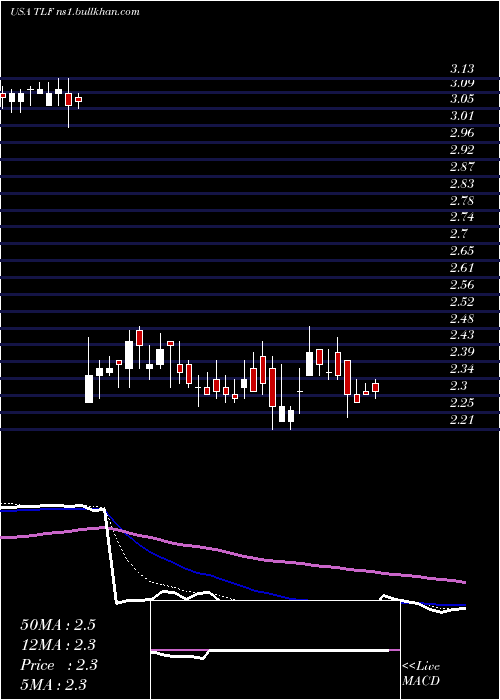Select the 2.78 price axis label

tap(462, 200)
